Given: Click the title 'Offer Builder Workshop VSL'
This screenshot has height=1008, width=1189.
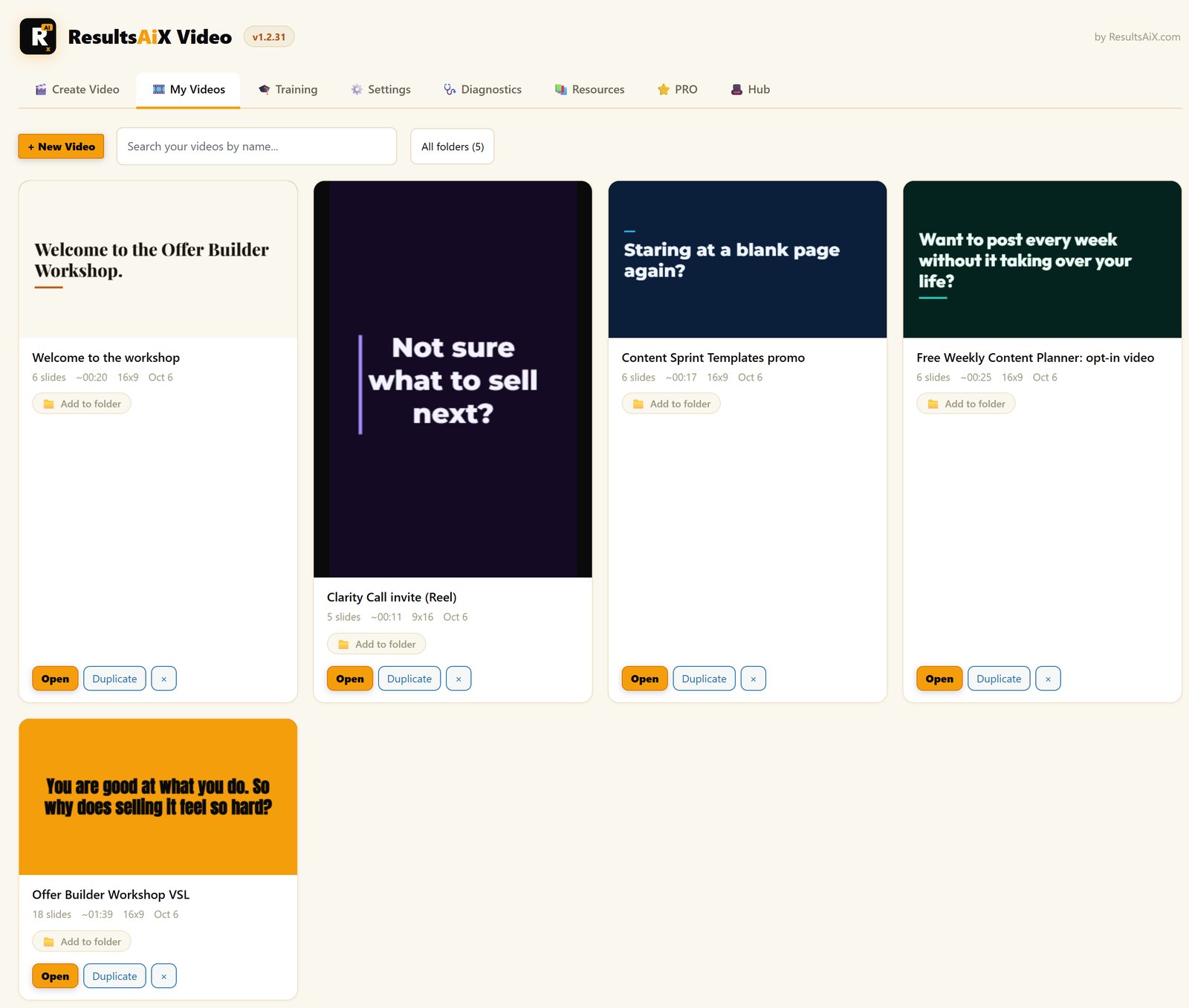Looking at the screenshot, I should pos(111,895).
